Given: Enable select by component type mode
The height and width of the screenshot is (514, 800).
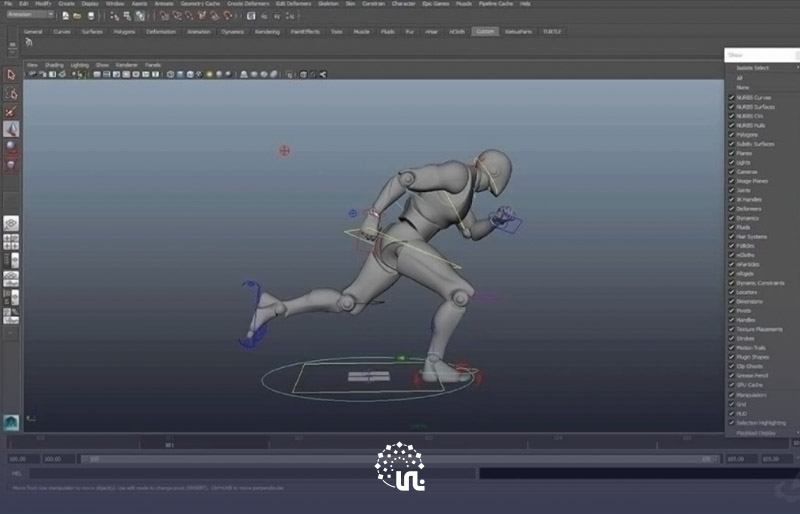Looking at the screenshot, I should (x=140, y=16).
